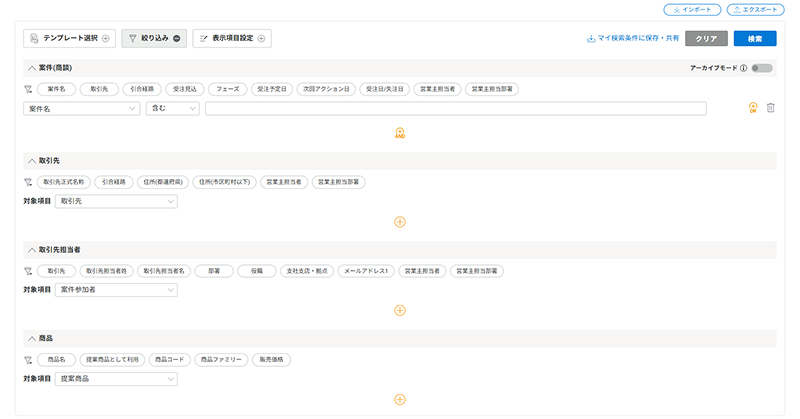This screenshot has height=419, width=800.
Task: Select the 次回アクション日 chip
Action: pyautogui.click(x=326, y=89)
